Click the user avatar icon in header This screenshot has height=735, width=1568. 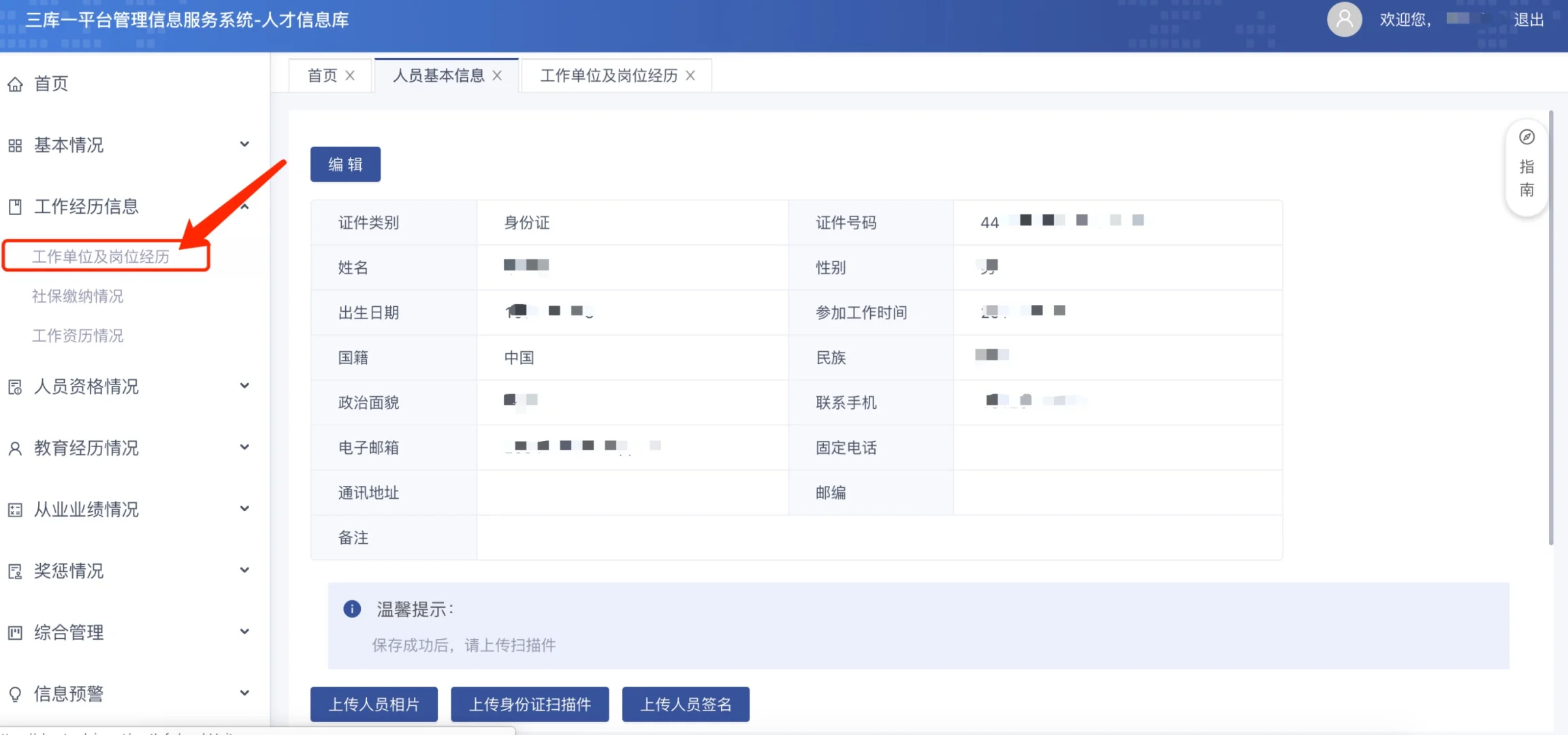coord(1344,20)
